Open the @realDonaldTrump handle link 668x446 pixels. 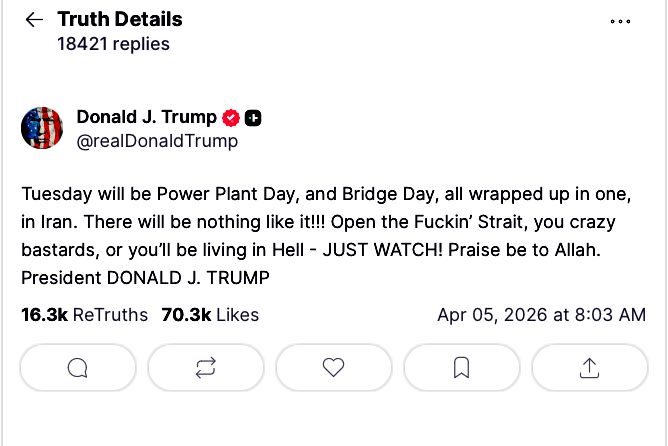157,141
